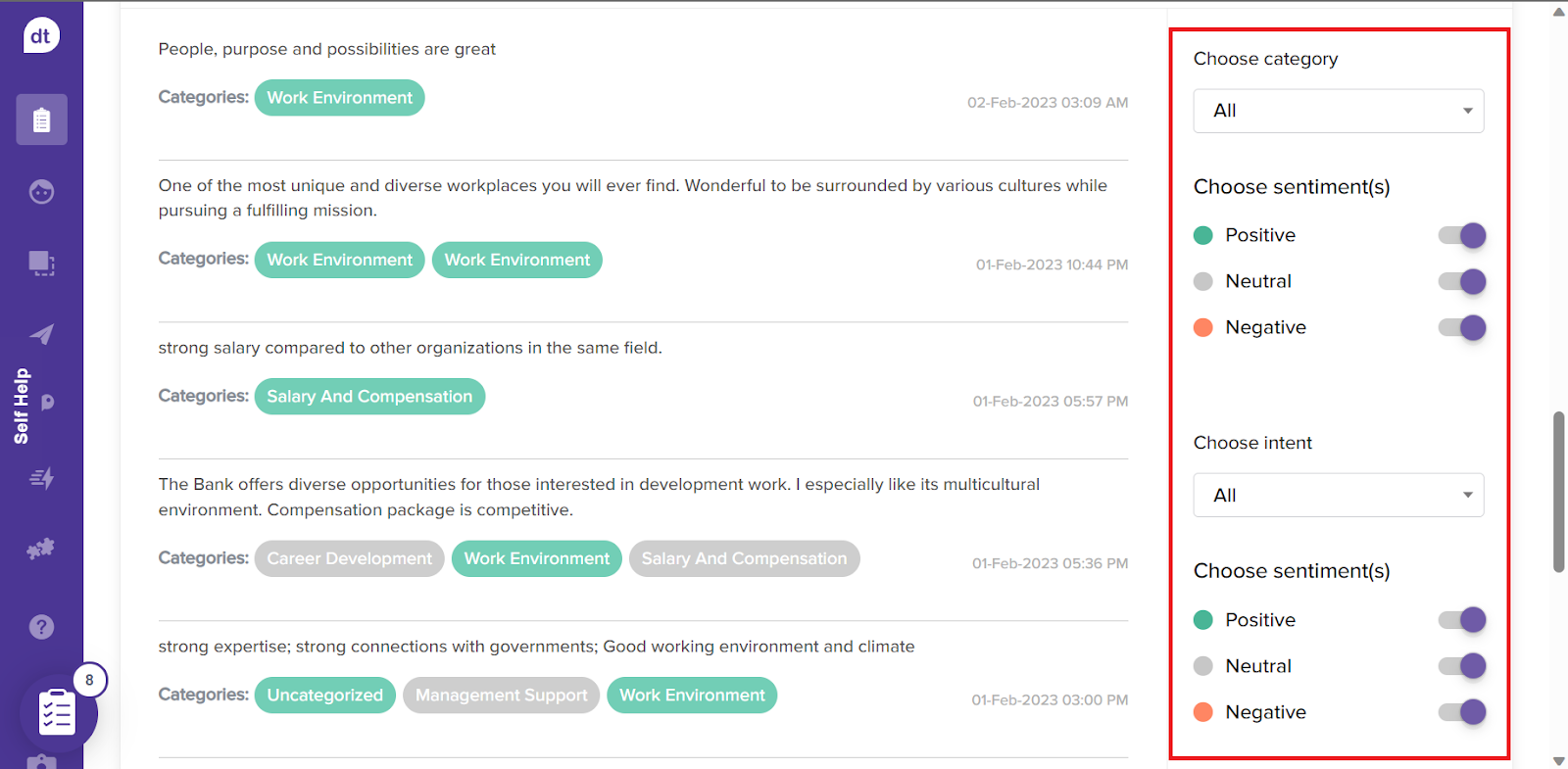Open the highlighted clipboard icon in the sidebar
1568x769 pixels.
click(x=41, y=120)
